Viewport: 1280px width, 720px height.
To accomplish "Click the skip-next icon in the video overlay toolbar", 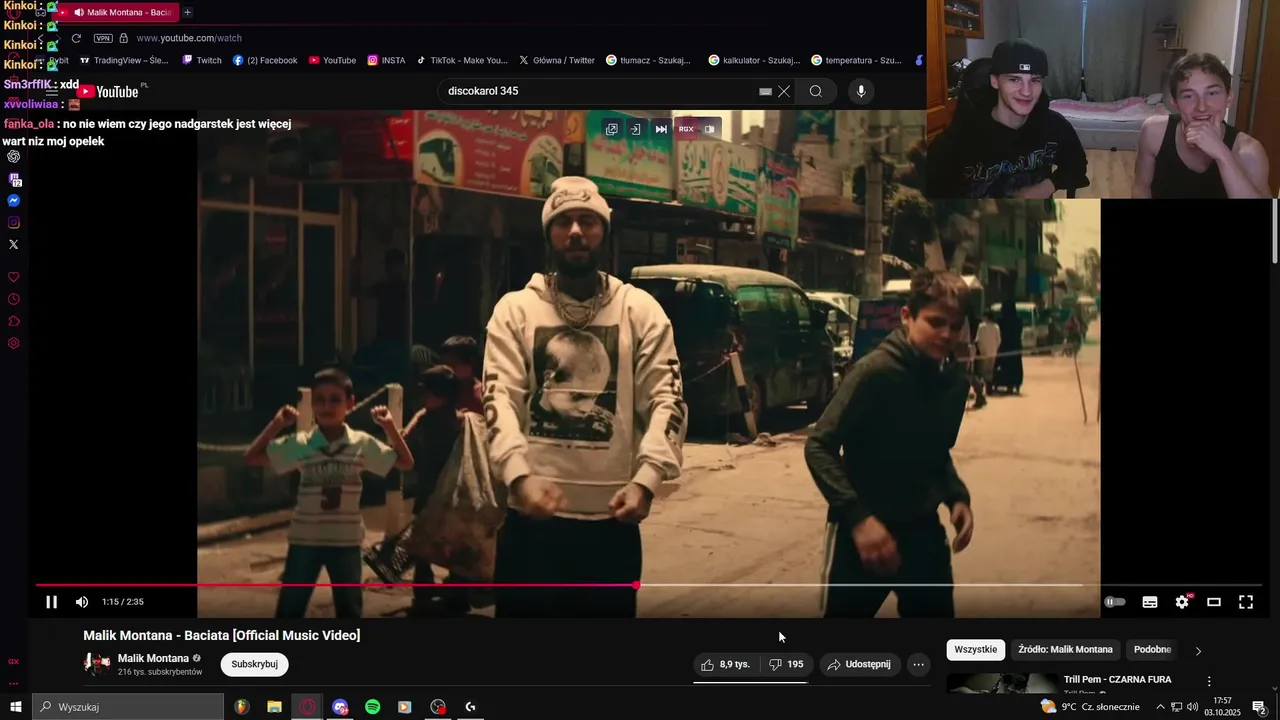I will (x=661, y=129).
